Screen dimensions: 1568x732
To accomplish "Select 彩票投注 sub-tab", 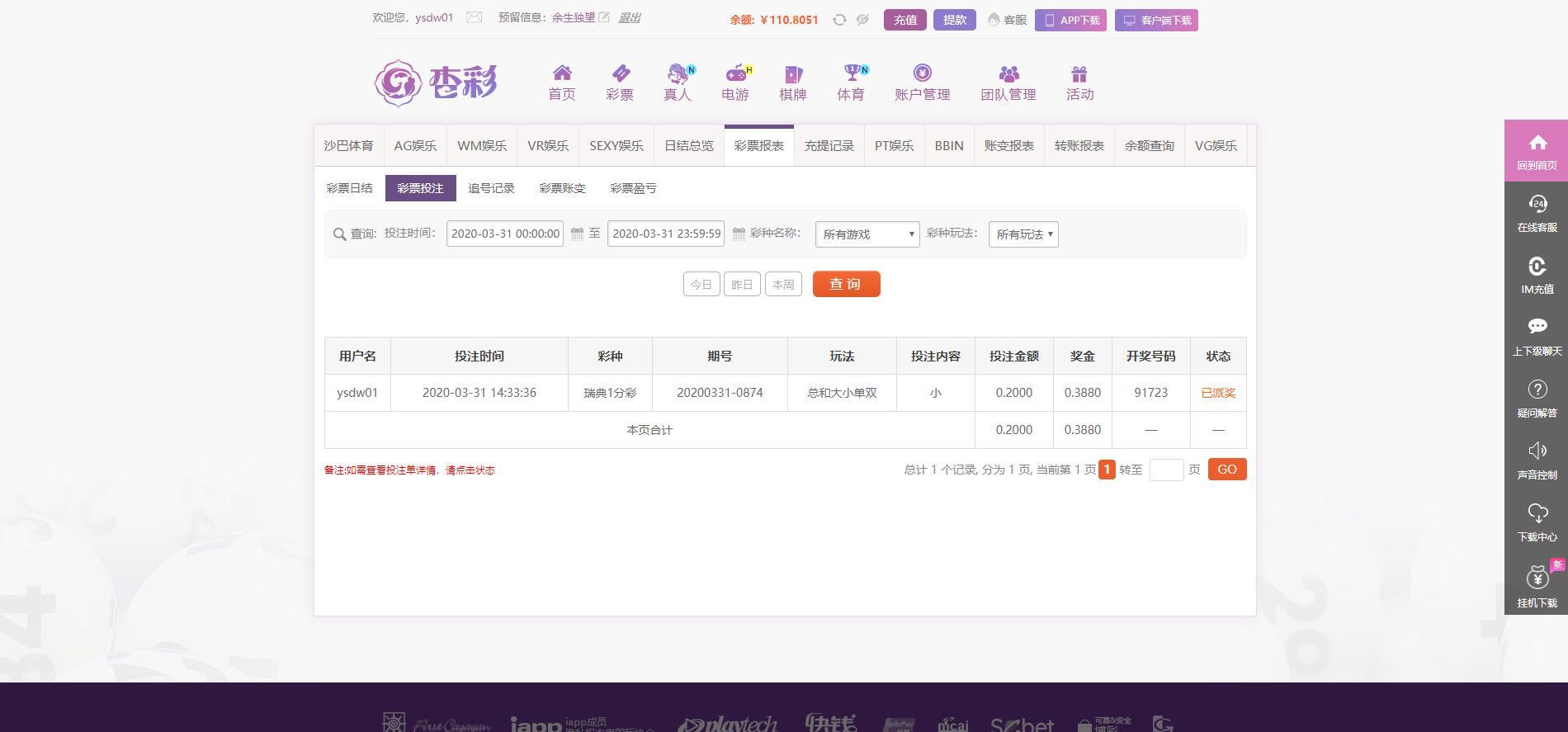I will click(420, 188).
